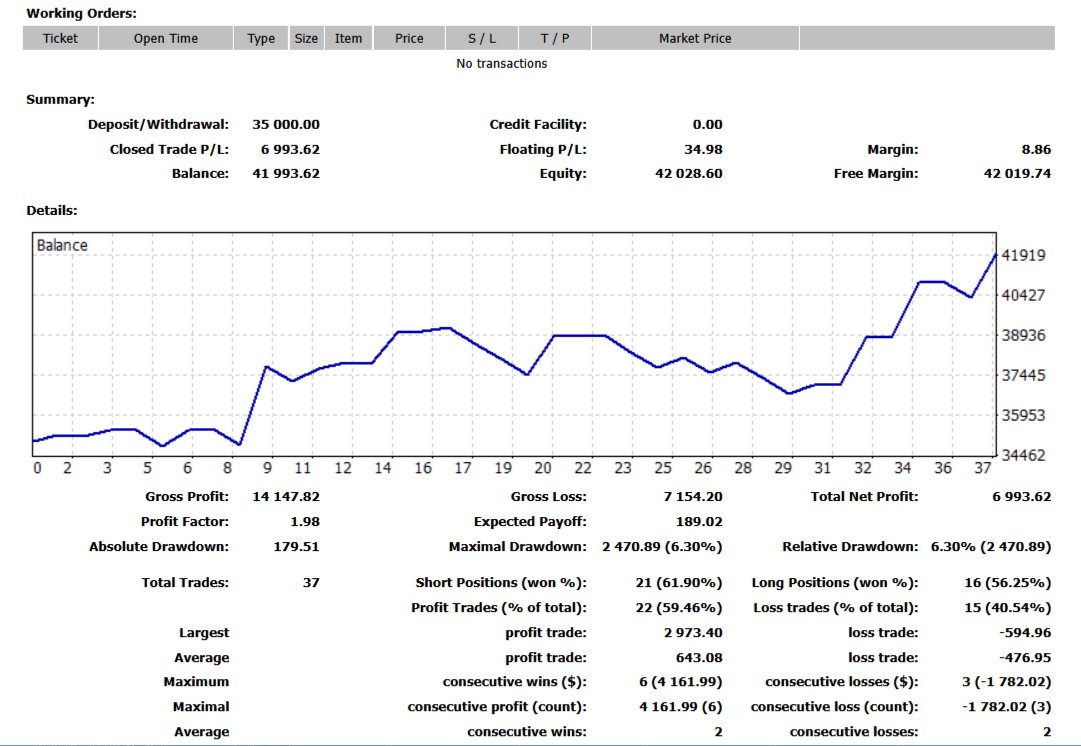
Task: Click the Item column header
Action: (348, 38)
